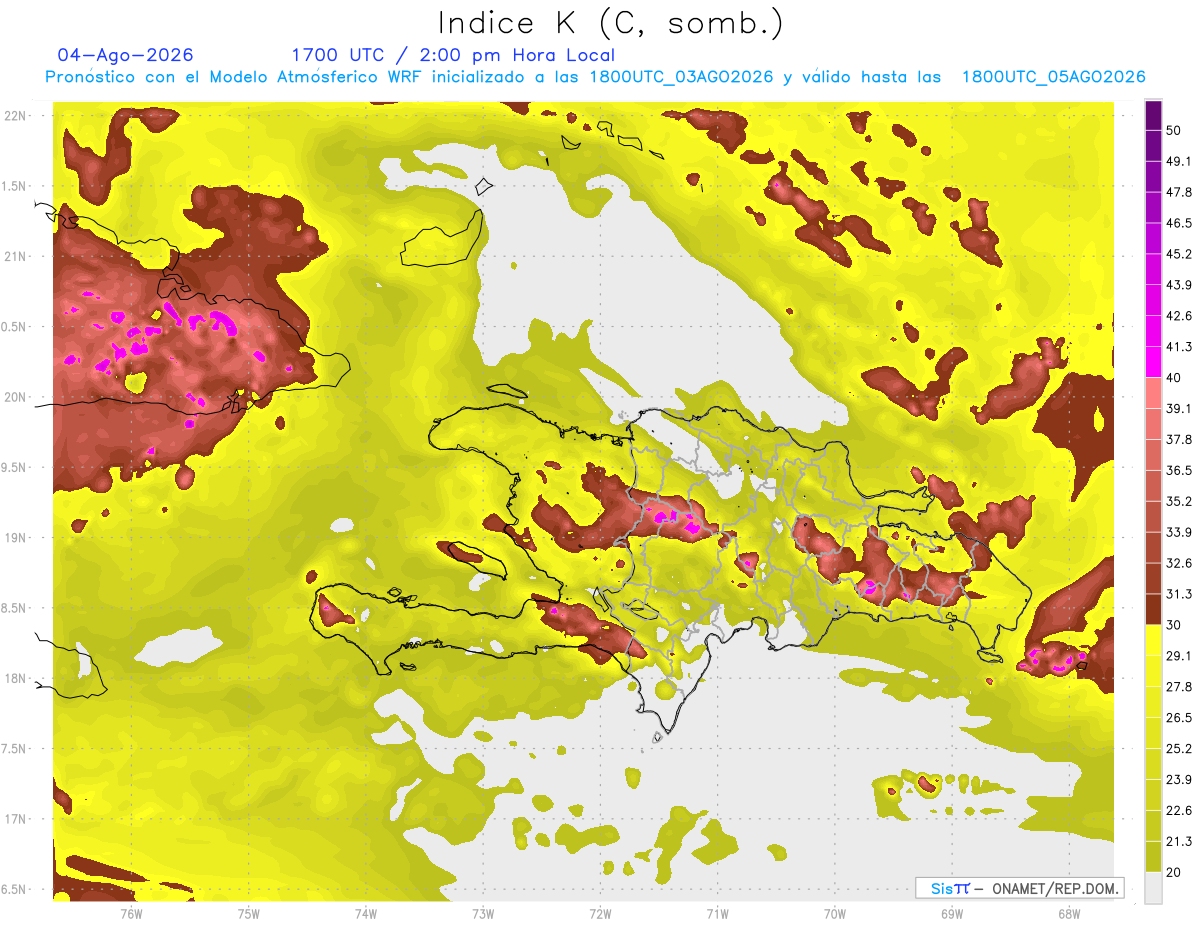This screenshot has width=1200, height=927.
Task: Click the "22N" latitude label
Action: tap(16, 116)
